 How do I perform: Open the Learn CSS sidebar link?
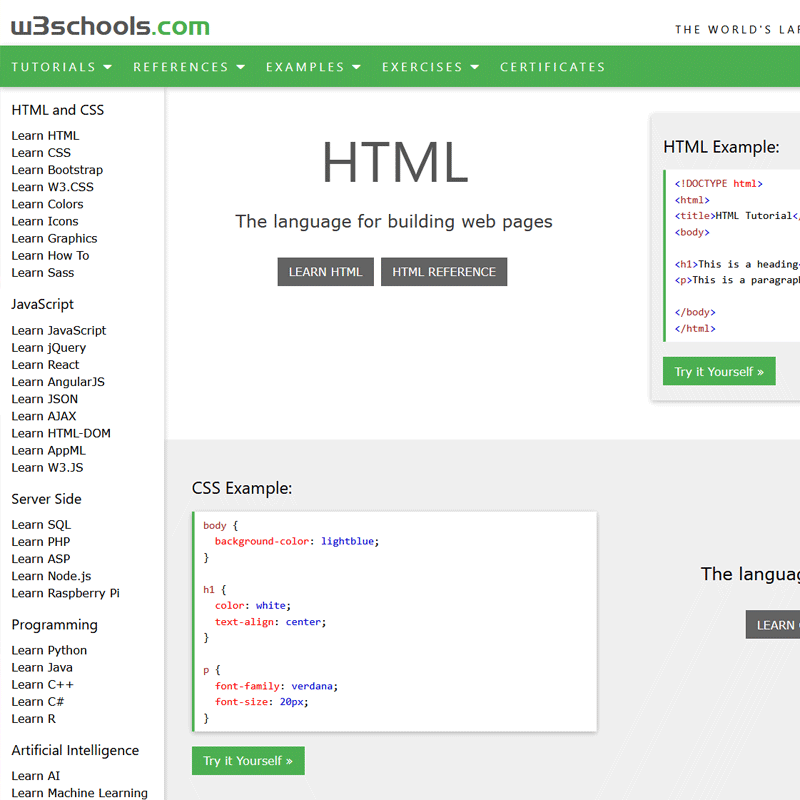tap(40, 152)
